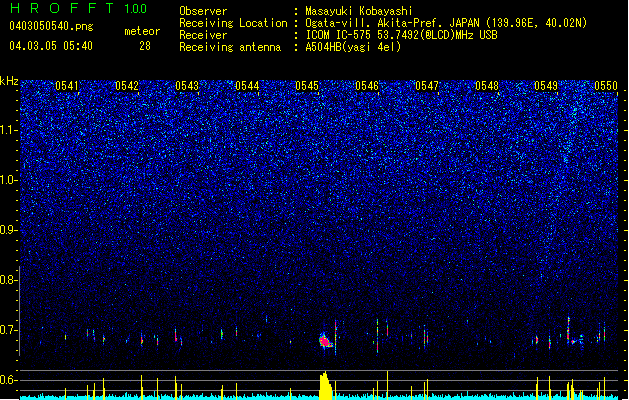
Task: Select observer name Masayuki Kobayashi
Action: click(x=359, y=11)
